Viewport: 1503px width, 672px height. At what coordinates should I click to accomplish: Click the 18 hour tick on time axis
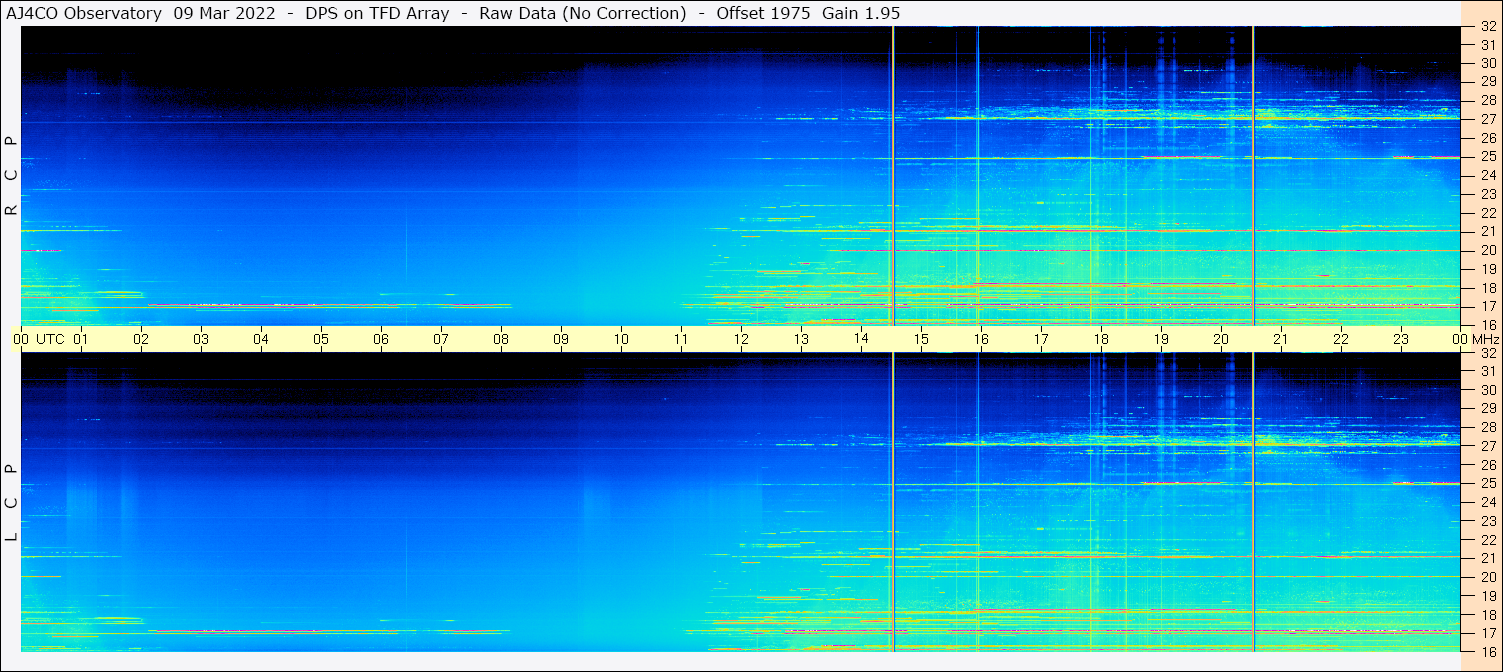(x=1101, y=339)
